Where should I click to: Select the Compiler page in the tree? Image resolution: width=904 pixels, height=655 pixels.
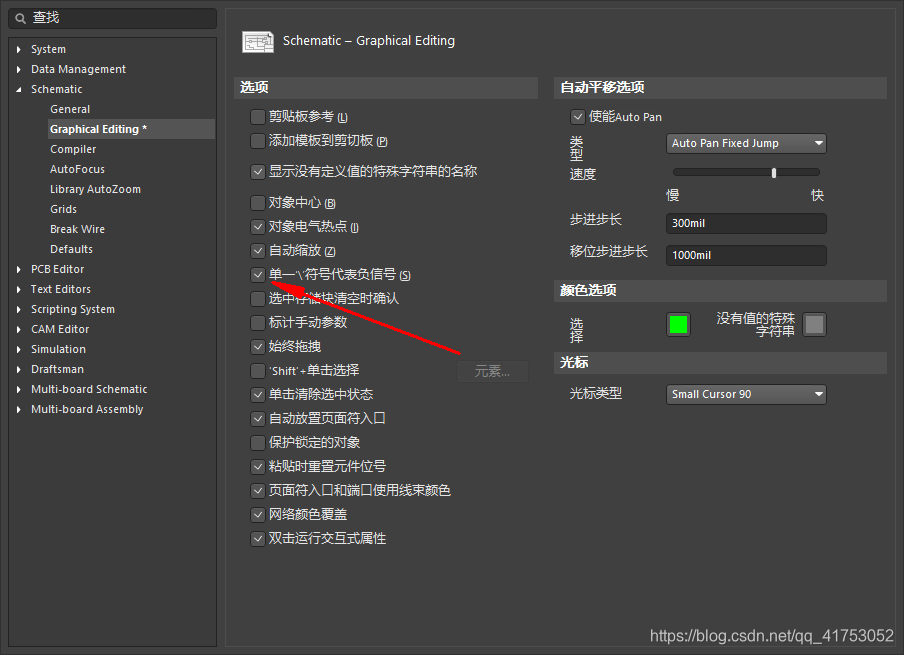(x=73, y=149)
